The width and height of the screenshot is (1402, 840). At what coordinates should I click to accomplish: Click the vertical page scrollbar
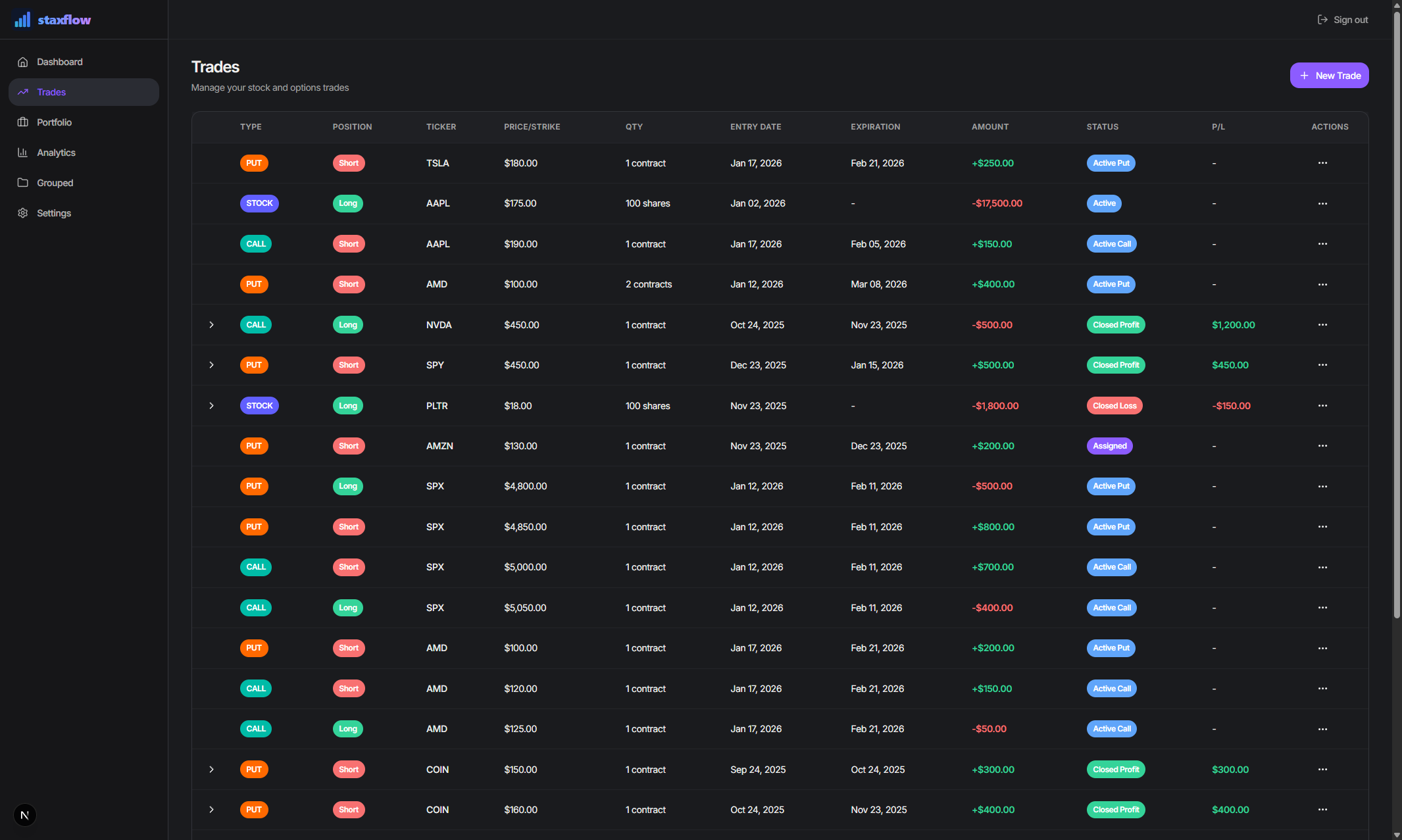click(x=1397, y=316)
